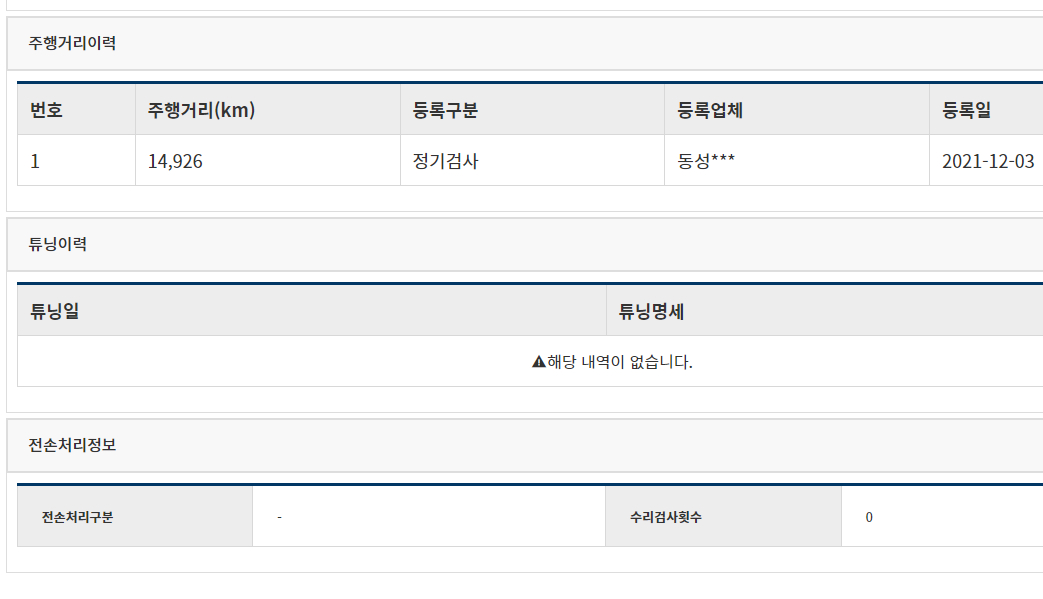This screenshot has height=599, width=1043.
Task: Click the warning triangle icon in tuning history
Action: pos(539,362)
